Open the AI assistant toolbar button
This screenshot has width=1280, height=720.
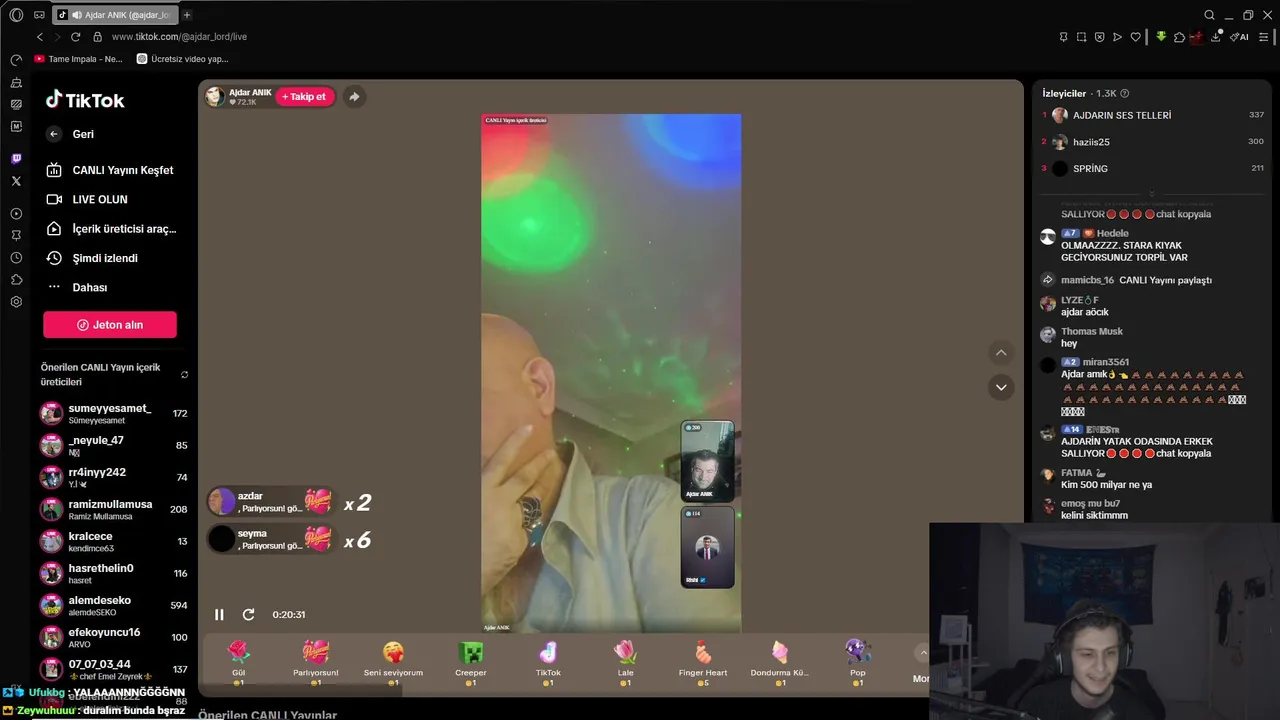pos(1241,37)
